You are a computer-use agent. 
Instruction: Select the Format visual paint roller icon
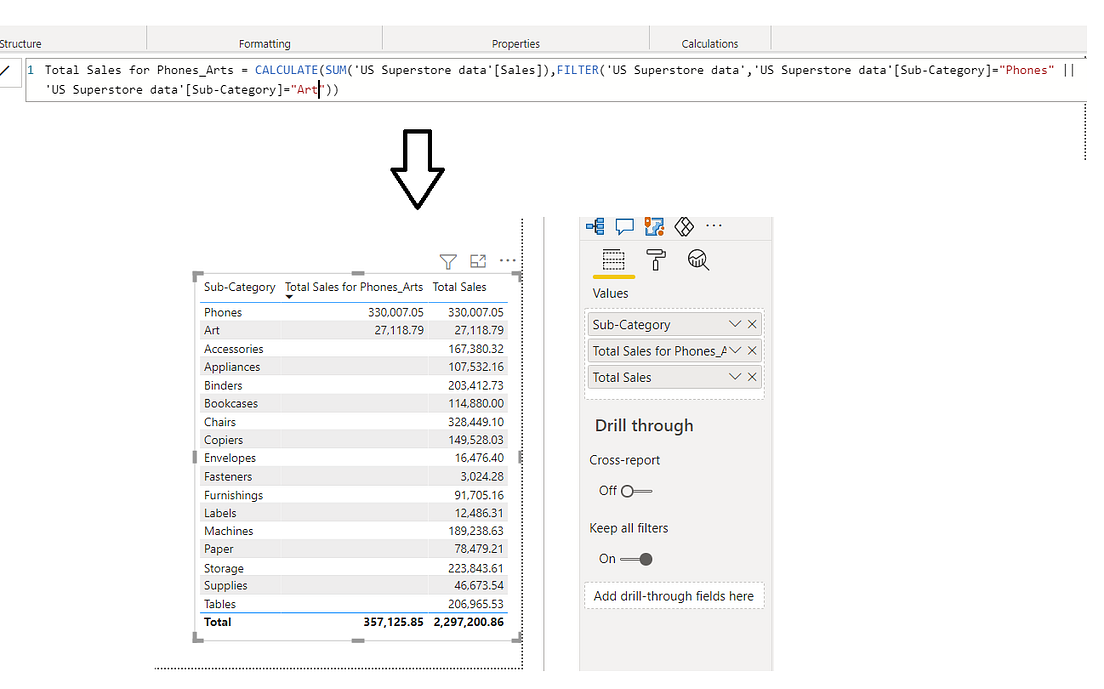657,260
